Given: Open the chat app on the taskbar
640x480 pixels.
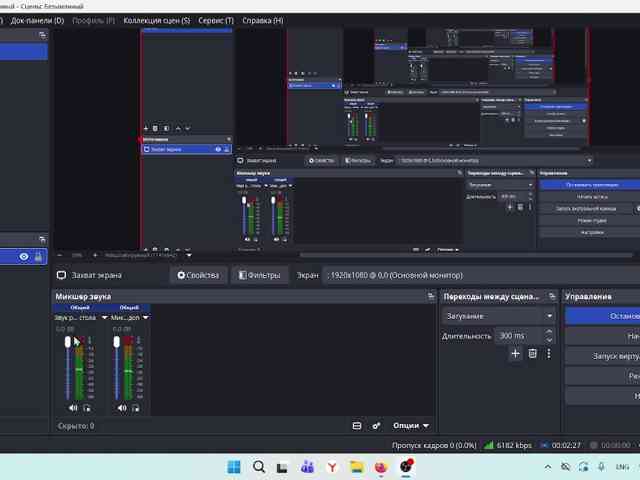Looking at the screenshot, I should 307,467.
